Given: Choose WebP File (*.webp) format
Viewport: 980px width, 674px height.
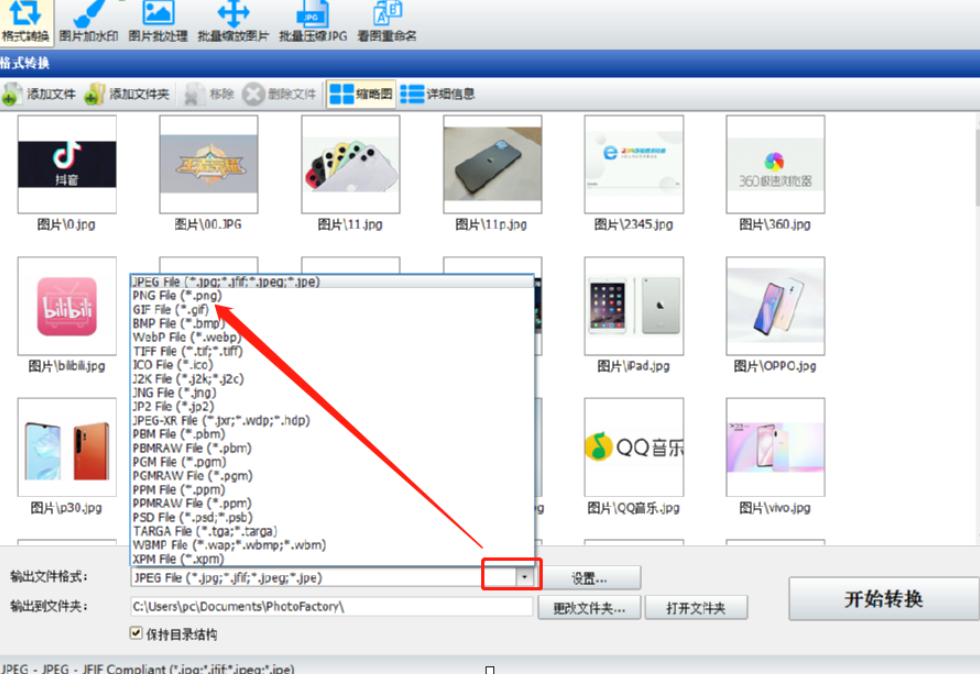Looking at the screenshot, I should (x=332, y=337).
